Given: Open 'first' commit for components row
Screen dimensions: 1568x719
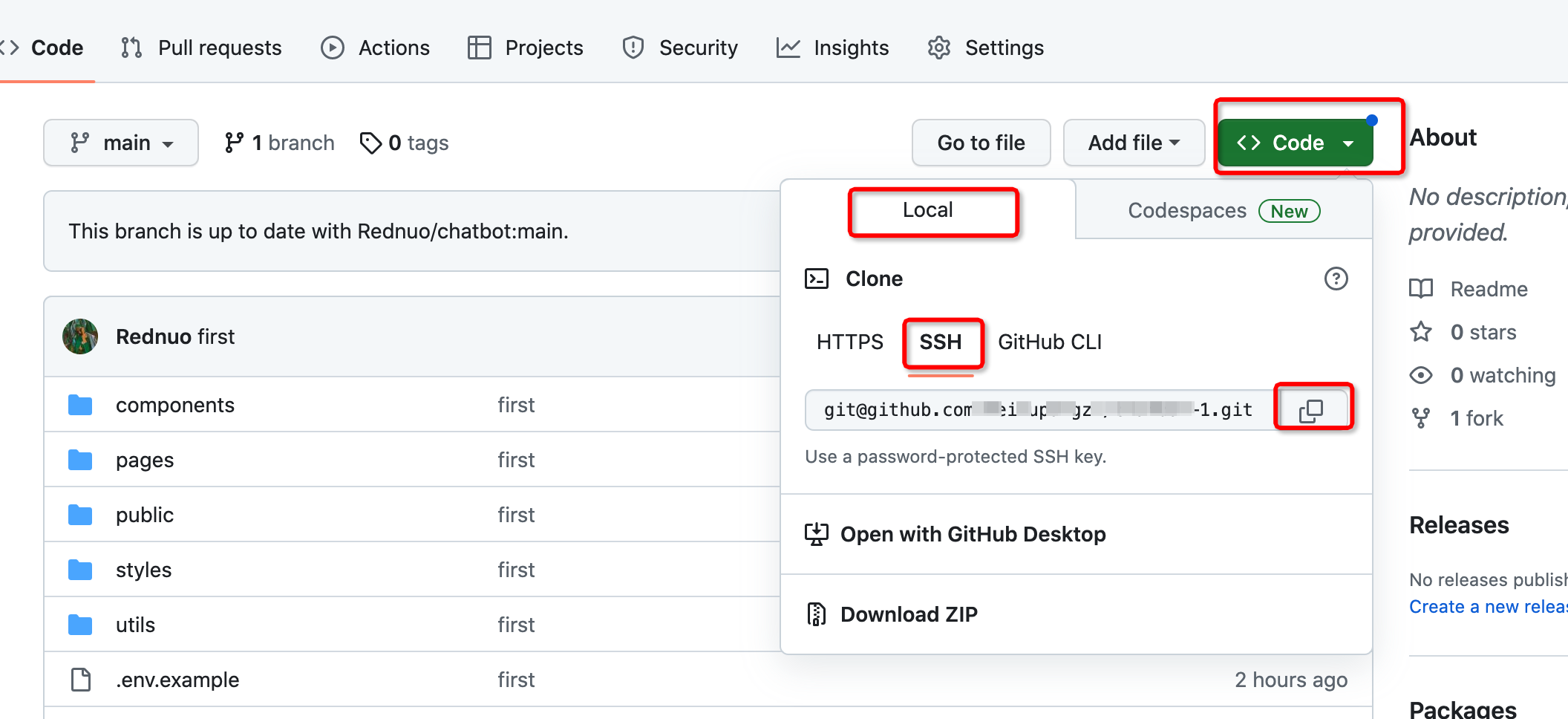Looking at the screenshot, I should click(x=516, y=405).
